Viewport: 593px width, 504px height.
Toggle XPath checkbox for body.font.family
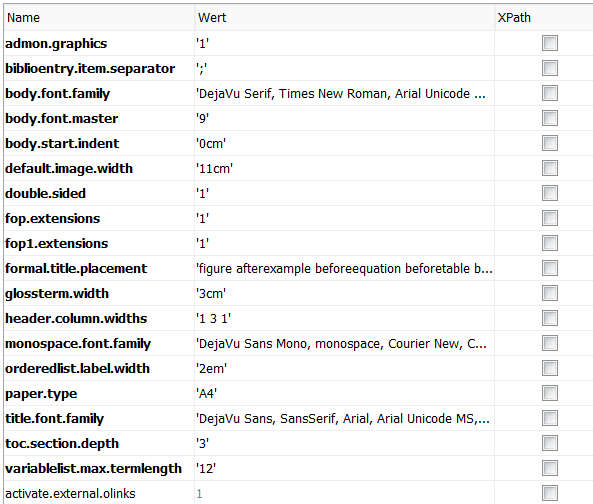tap(550, 93)
